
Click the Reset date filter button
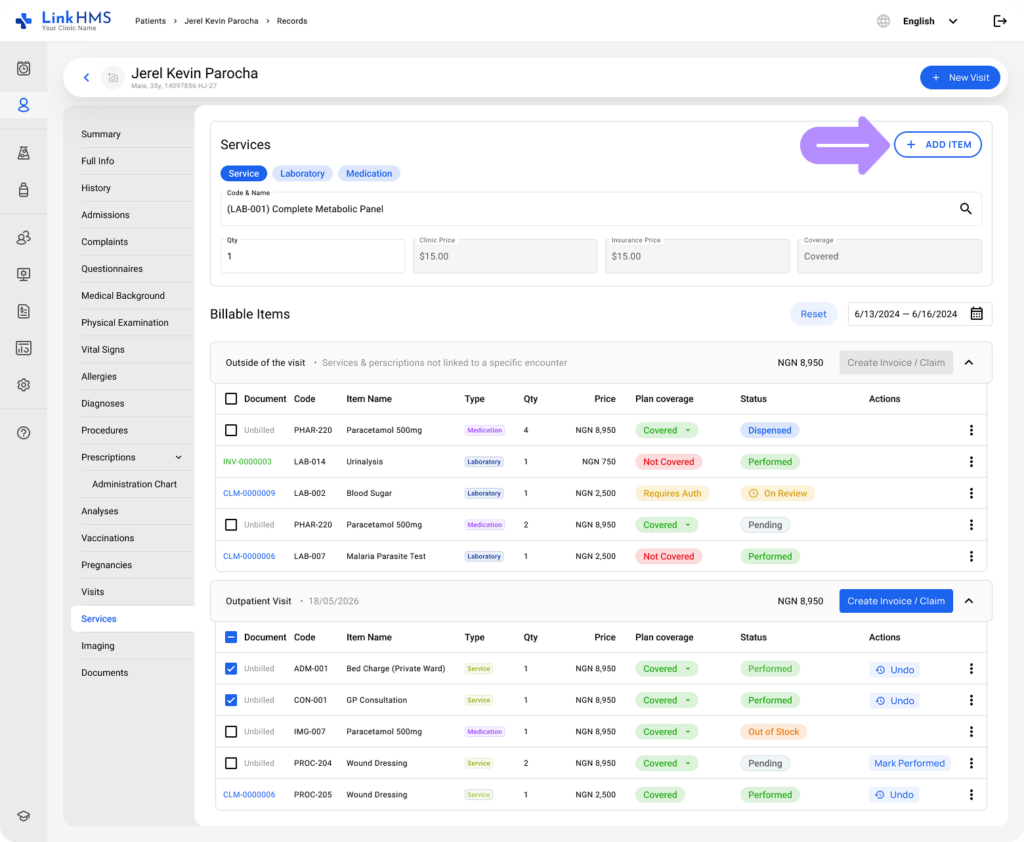click(x=814, y=314)
